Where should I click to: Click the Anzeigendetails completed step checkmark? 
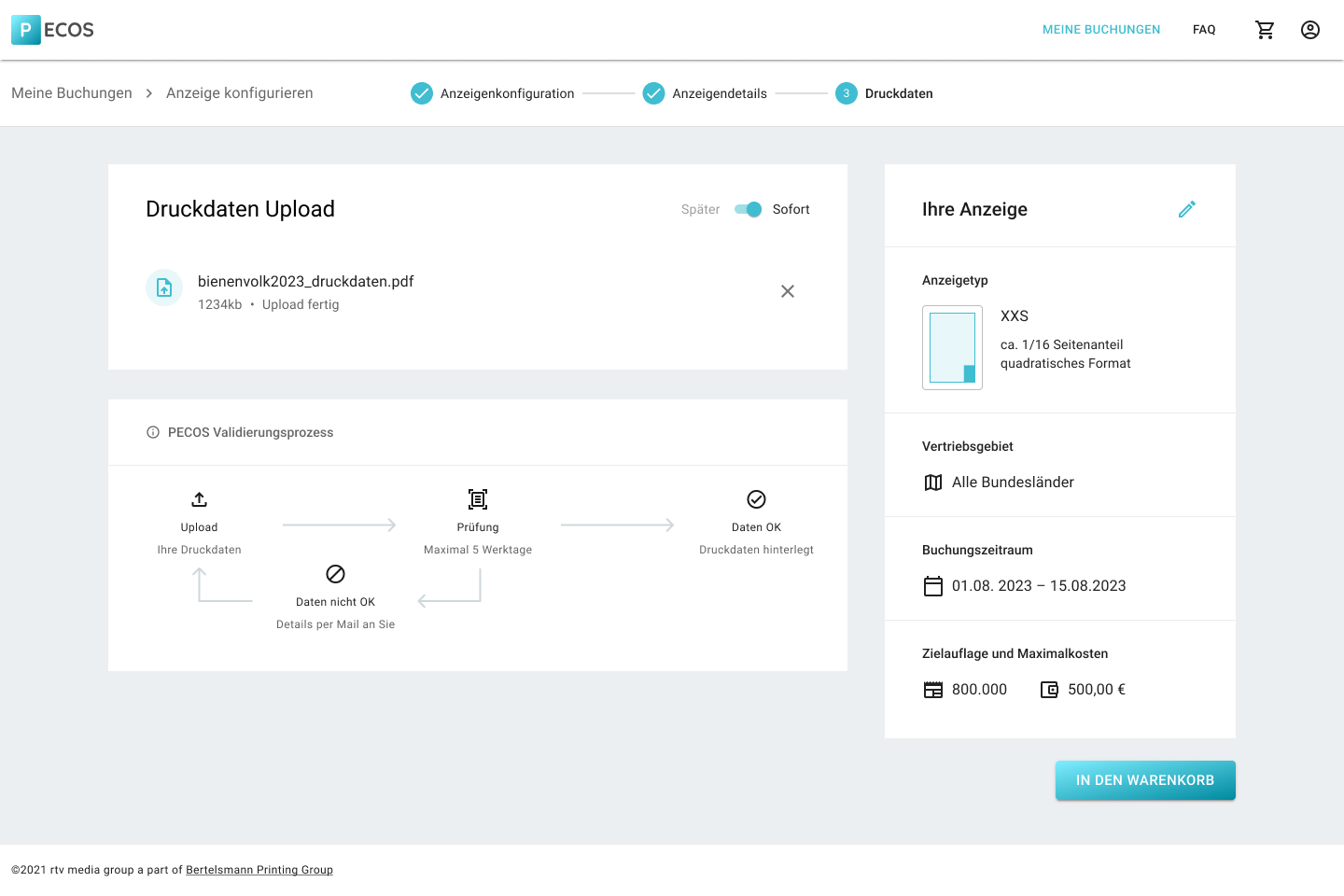653,93
